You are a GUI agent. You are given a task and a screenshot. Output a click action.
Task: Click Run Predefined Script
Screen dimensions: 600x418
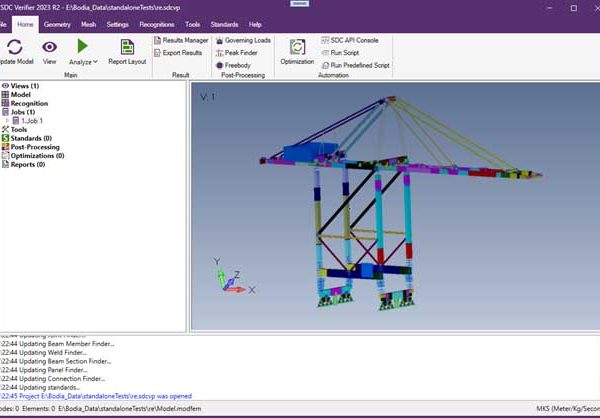pyautogui.click(x=353, y=65)
